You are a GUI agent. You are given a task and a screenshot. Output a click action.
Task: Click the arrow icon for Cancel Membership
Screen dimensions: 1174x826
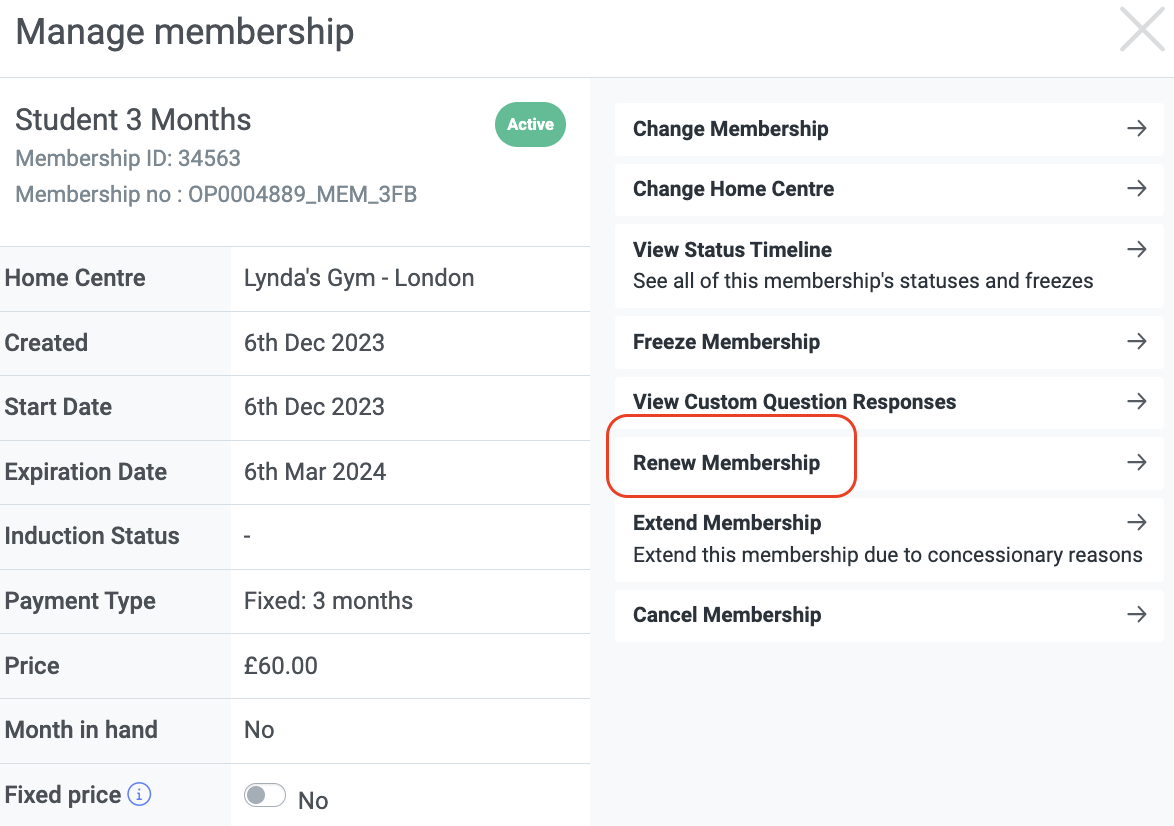tap(1137, 615)
